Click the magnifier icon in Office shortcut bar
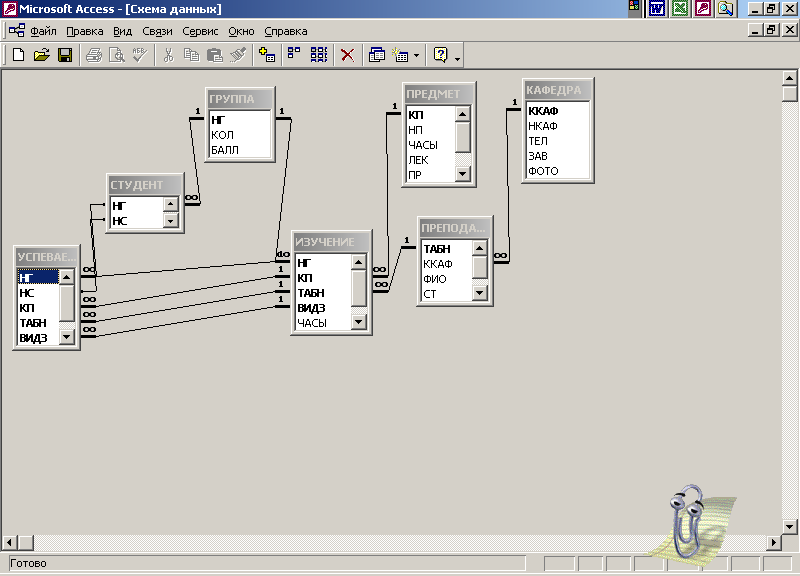The height and width of the screenshot is (576, 800). pyautogui.click(x=726, y=9)
